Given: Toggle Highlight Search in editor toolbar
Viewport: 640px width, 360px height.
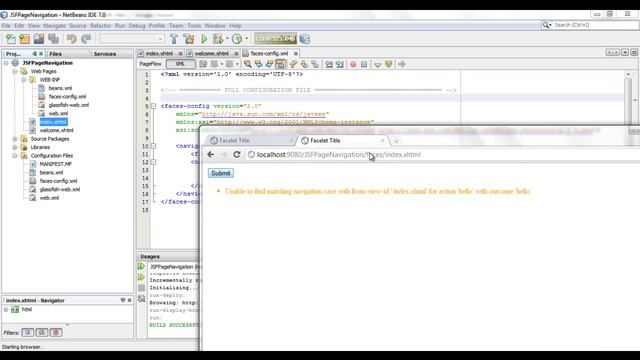Looking at the screenshot, I should [x=280, y=64].
